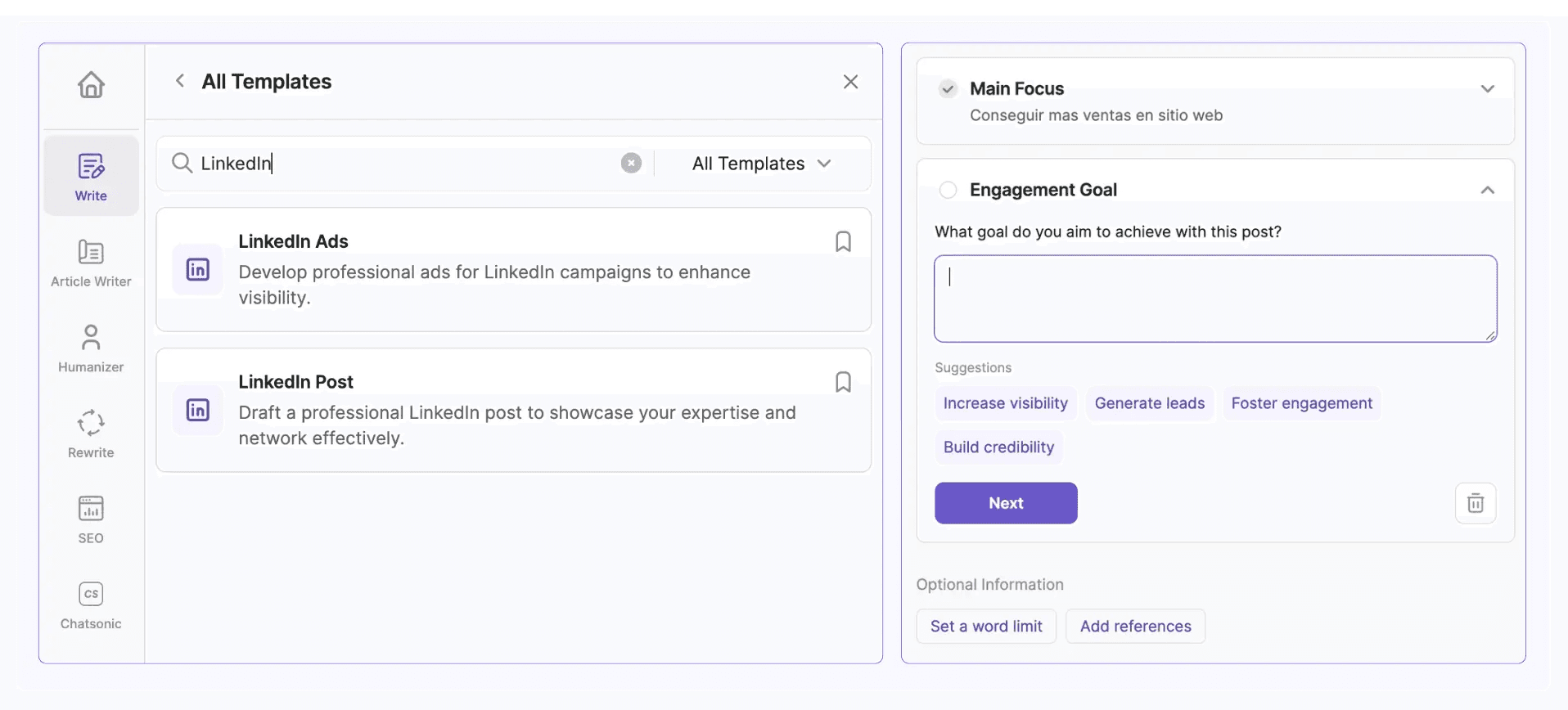
Task: Select the Generate leads suggestion
Action: click(x=1150, y=403)
